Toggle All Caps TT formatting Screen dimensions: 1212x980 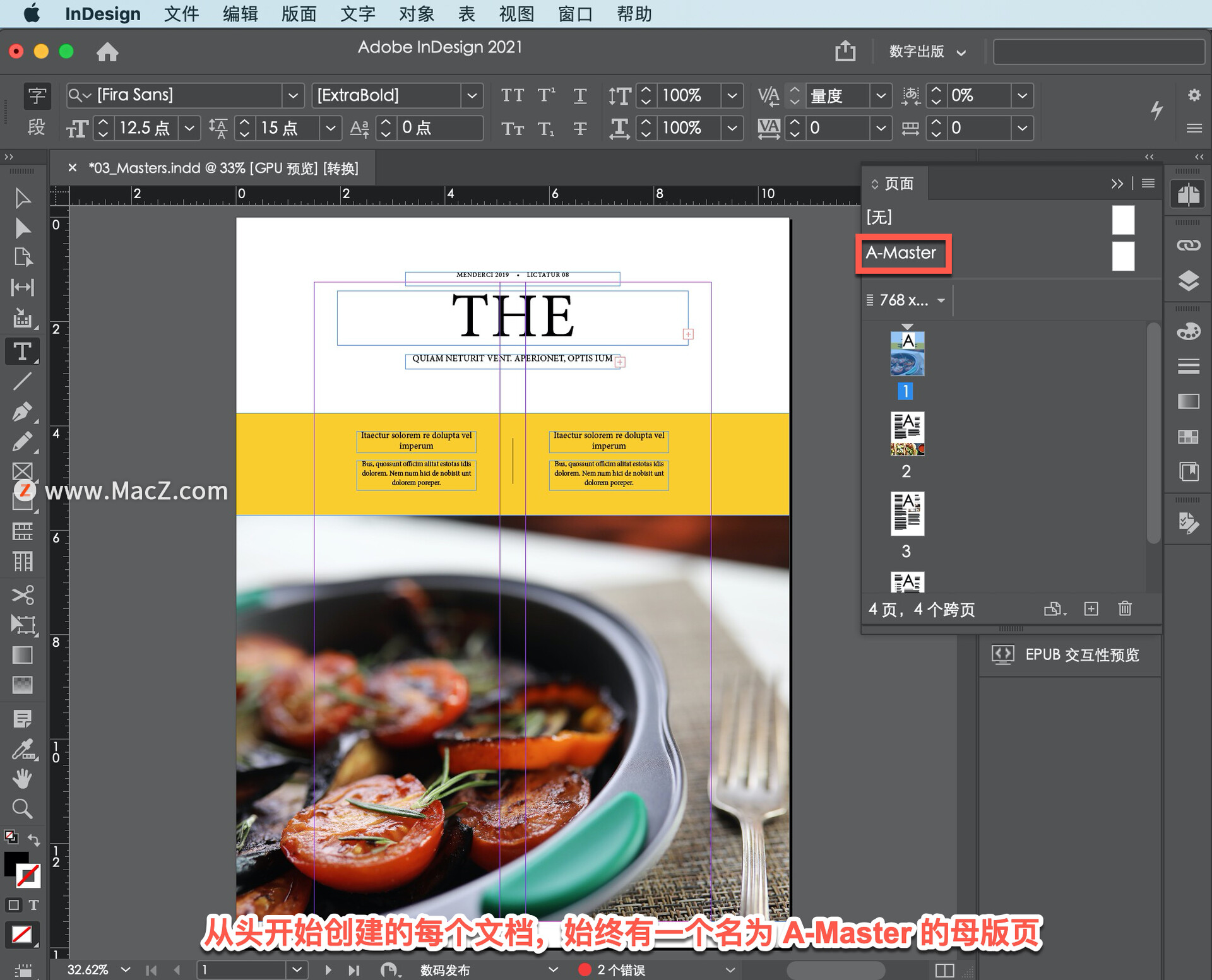512,95
